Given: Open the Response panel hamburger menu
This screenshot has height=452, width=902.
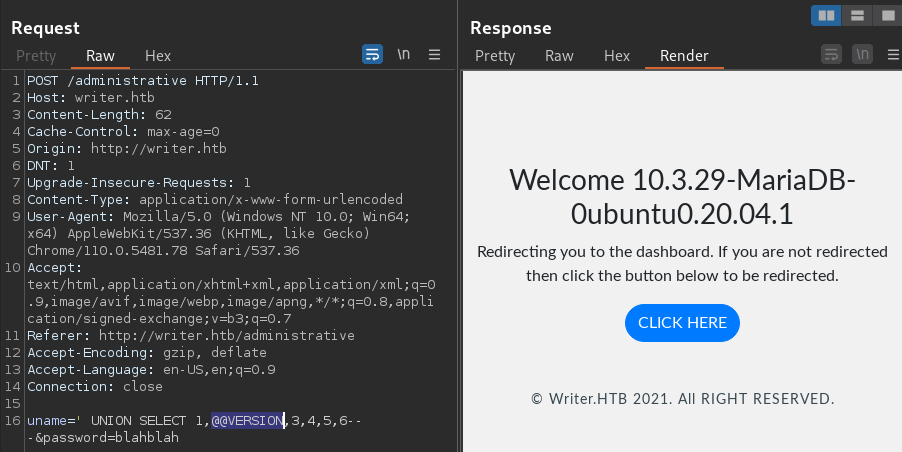Looking at the screenshot, I should 893,55.
